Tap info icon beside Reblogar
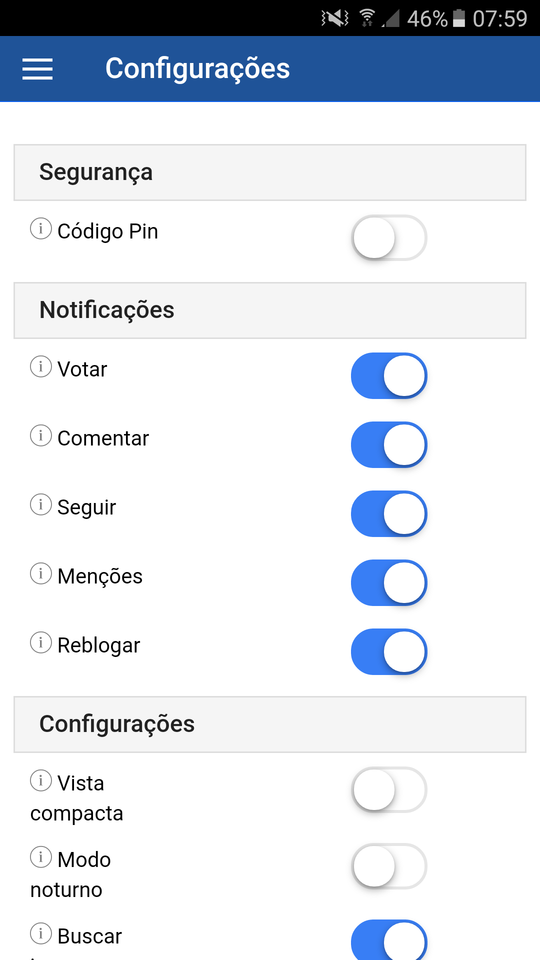This screenshot has height=960, width=540. click(x=41, y=643)
